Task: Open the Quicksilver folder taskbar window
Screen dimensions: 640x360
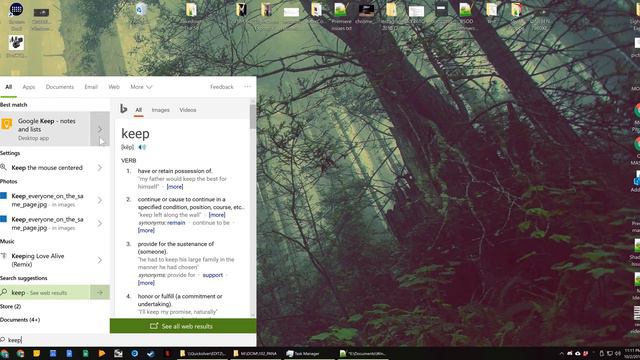Action: 203,353
